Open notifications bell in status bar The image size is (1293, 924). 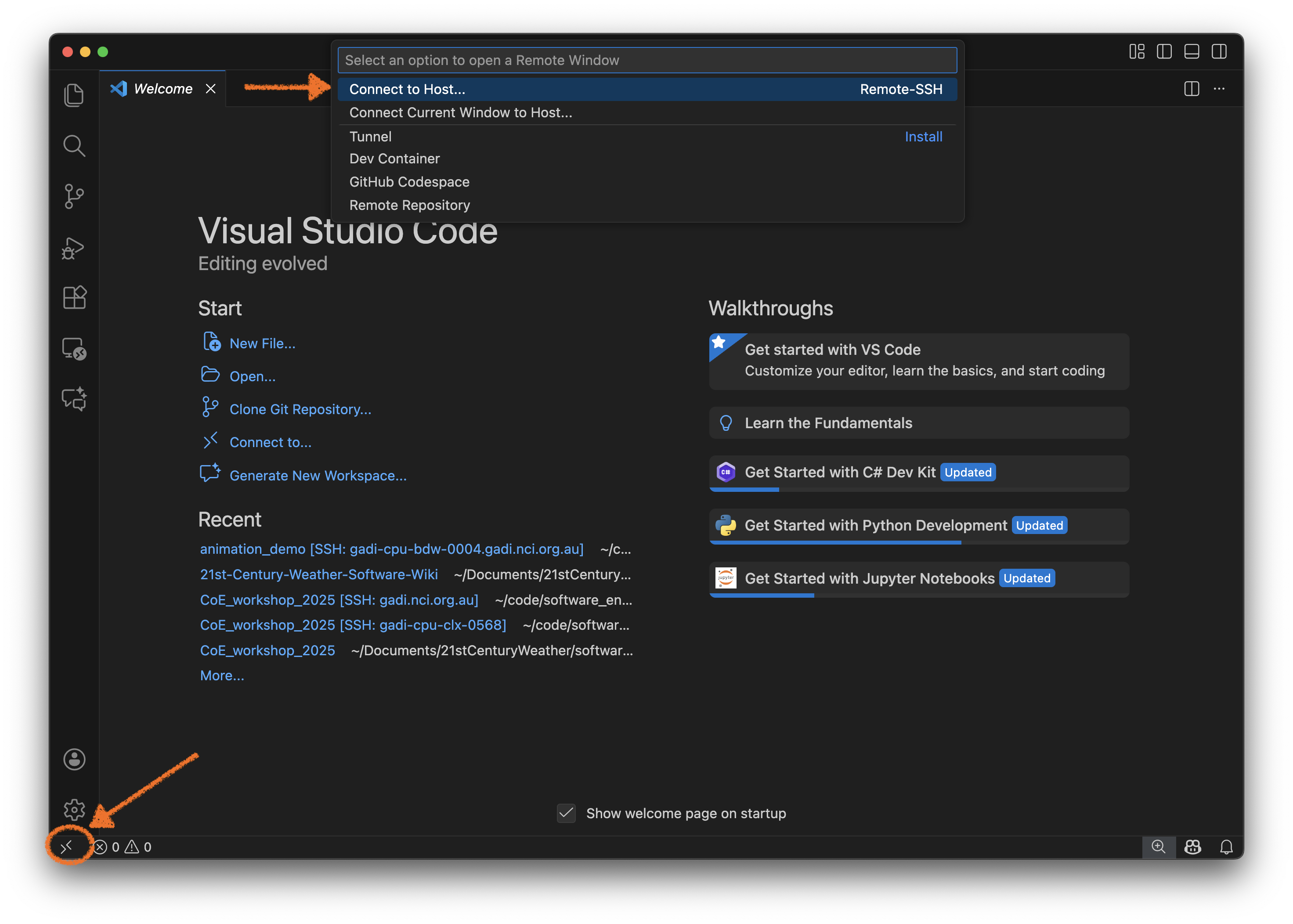pos(1226,847)
